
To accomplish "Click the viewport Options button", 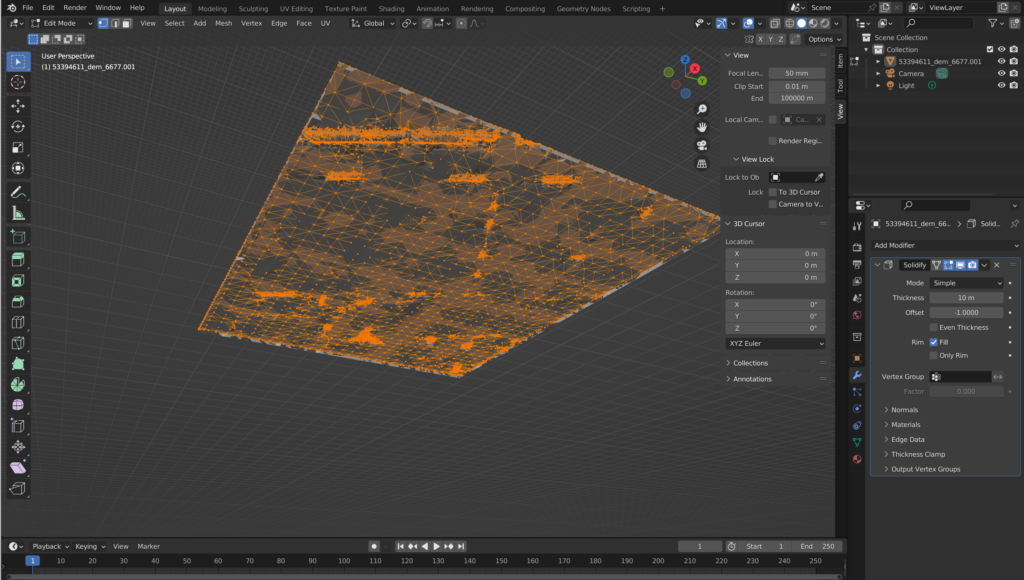I will click(821, 39).
